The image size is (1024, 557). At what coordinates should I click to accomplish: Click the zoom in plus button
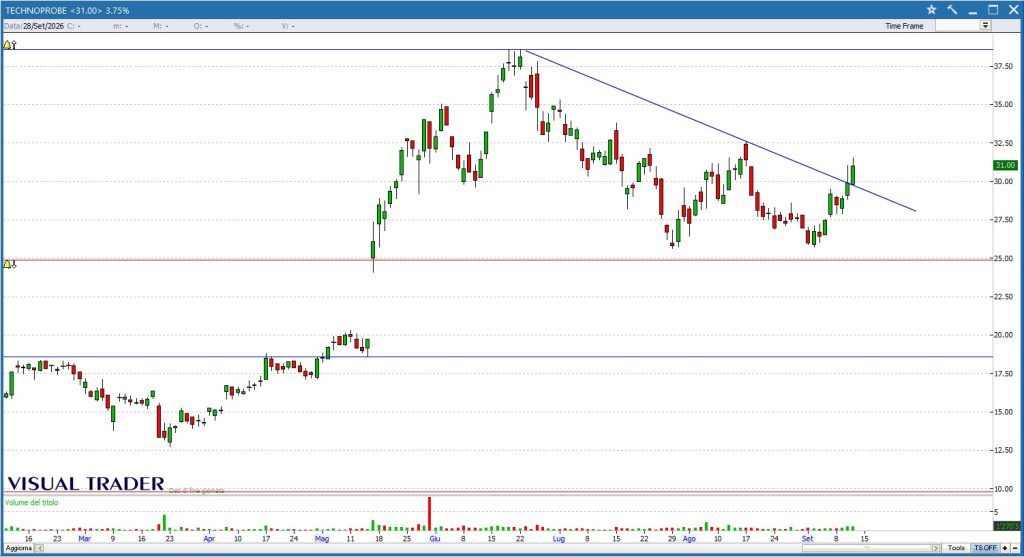1006,548
